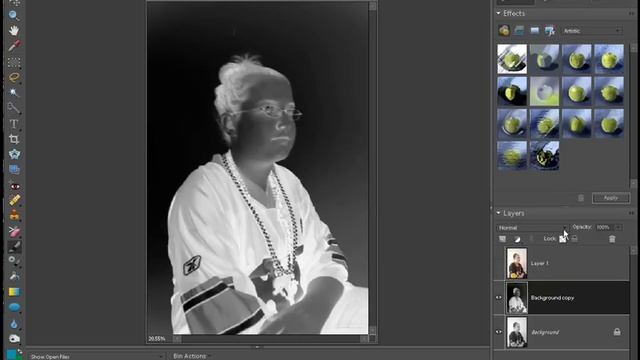Select the Red Eye Removal tool
This screenshot has width=640, height=360.
click(14, 186)
